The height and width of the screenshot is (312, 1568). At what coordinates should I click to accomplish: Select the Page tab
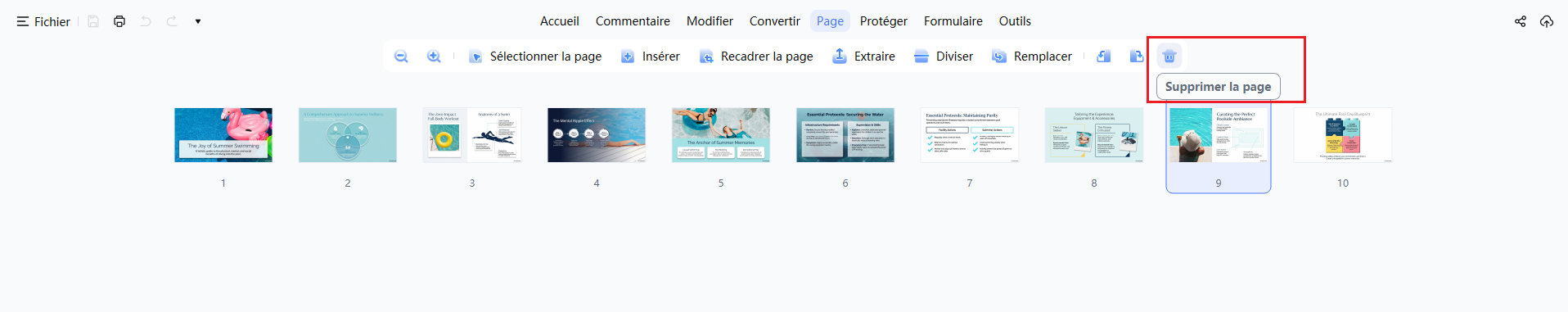(830, 21)
